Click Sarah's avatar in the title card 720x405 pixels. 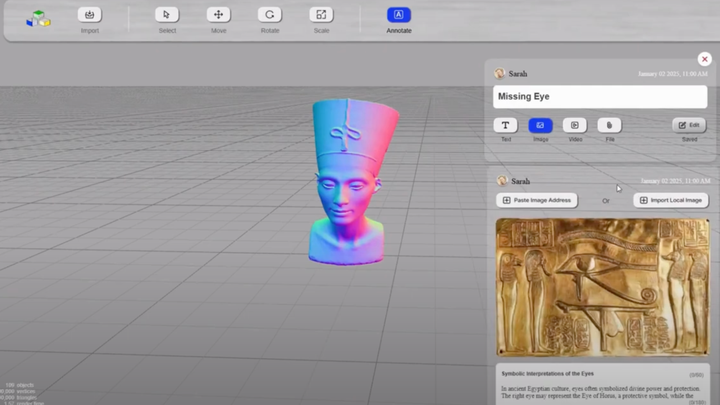[500, 74]
